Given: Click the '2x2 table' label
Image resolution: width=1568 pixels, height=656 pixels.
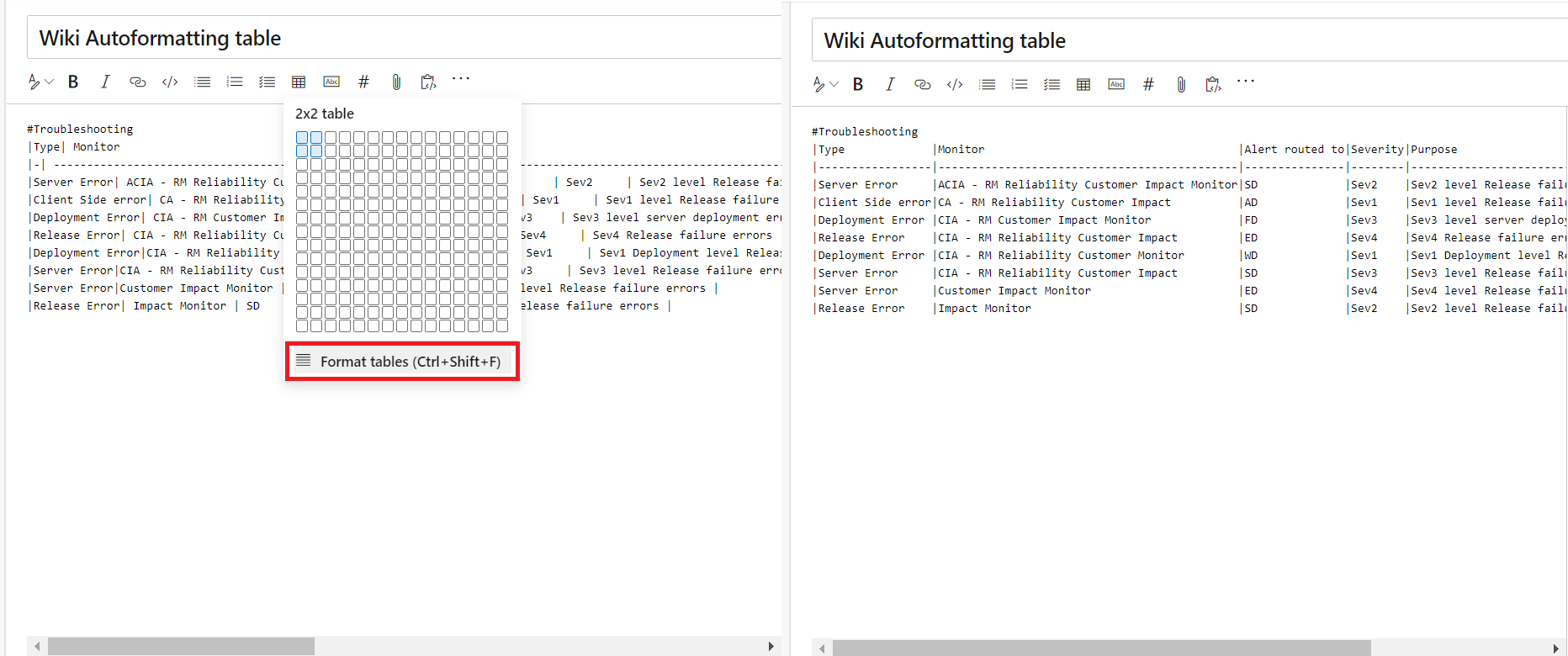Looking at the screenshot, I should coord(325,114).
